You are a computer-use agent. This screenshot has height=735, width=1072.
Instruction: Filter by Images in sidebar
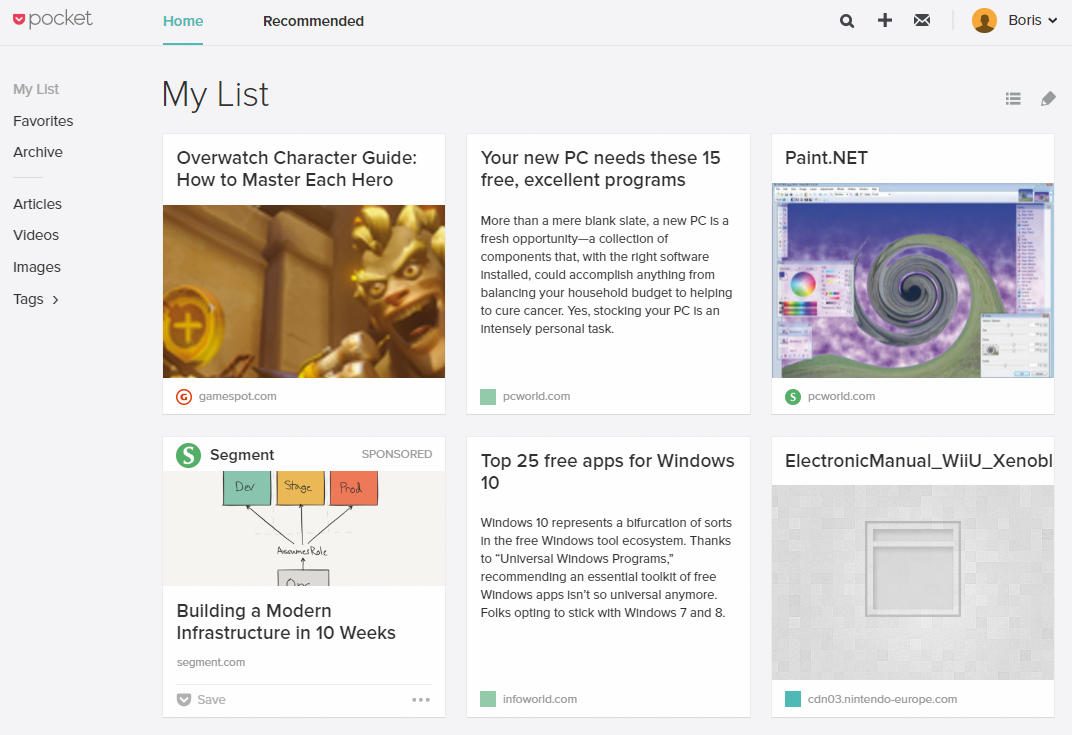[37, 267]
